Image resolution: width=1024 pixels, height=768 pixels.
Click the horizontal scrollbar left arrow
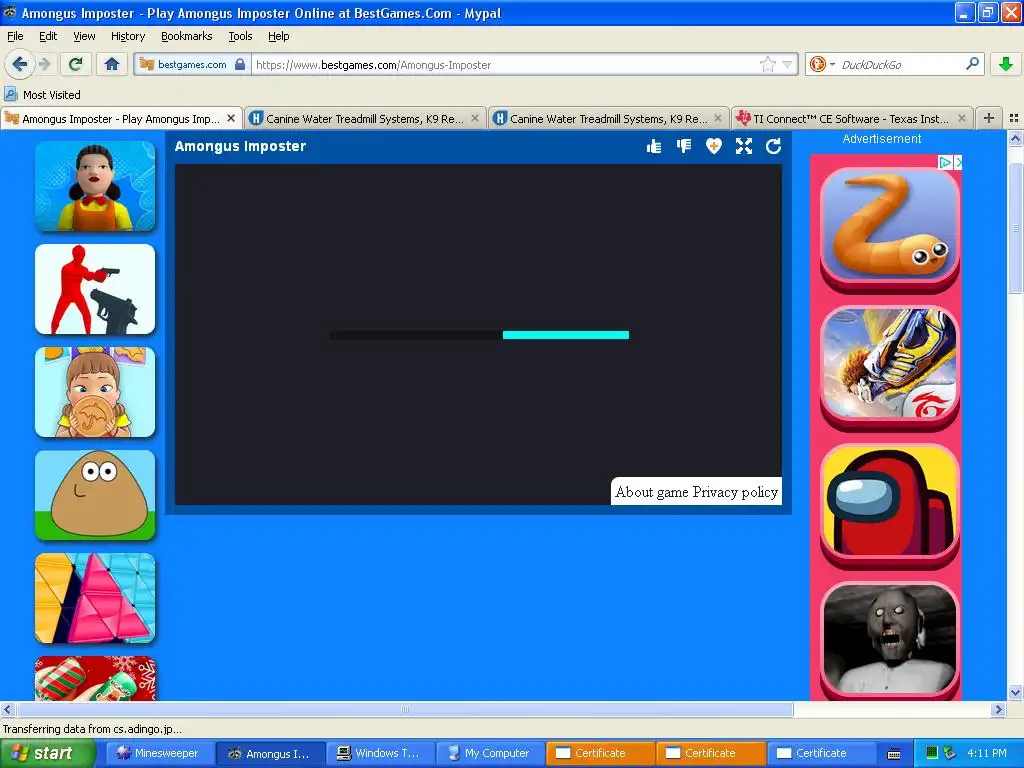7,709
